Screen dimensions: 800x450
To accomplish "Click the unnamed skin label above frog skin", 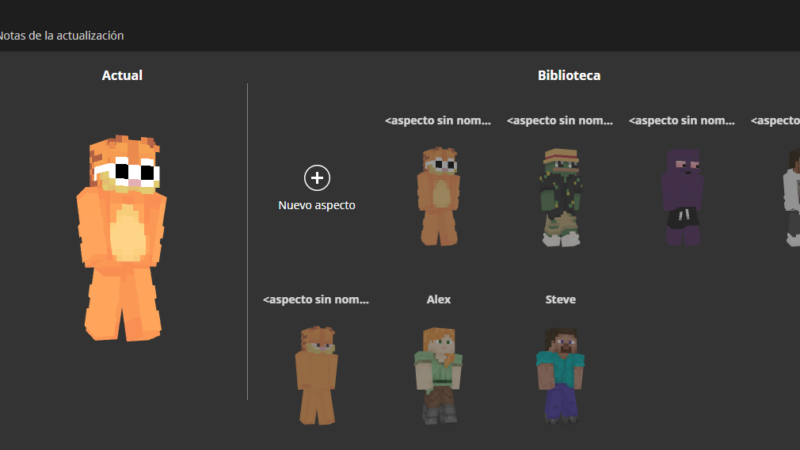I will pyautogui.click(x=560, y=120).
